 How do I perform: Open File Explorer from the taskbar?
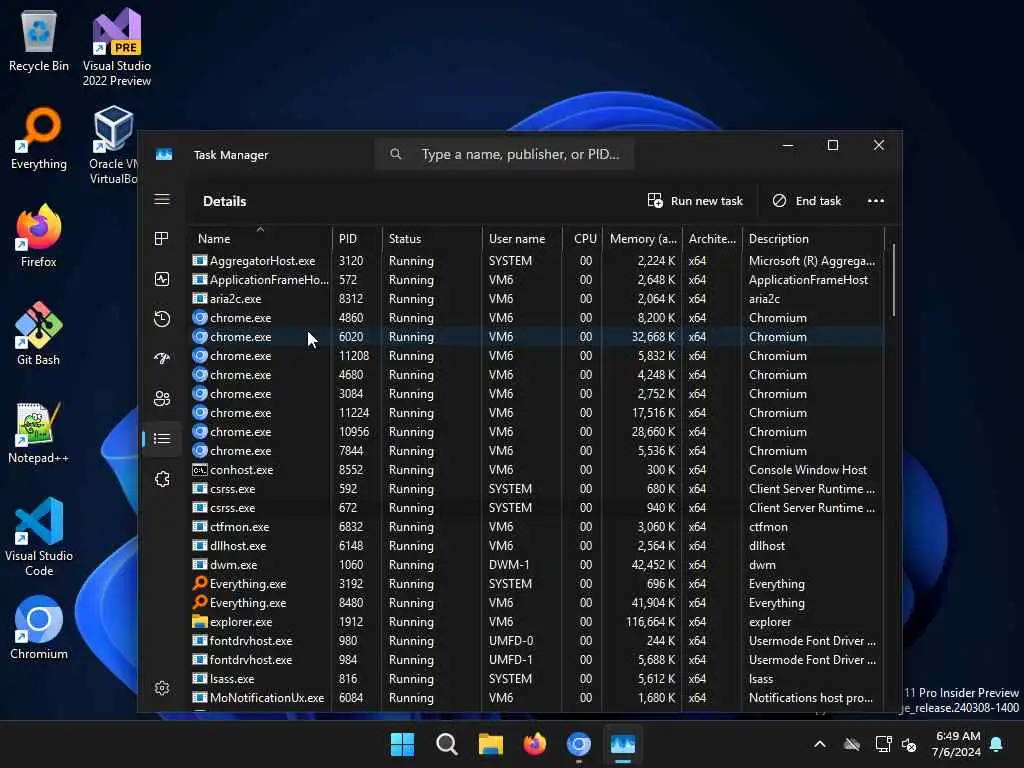(x=490, y=744)
